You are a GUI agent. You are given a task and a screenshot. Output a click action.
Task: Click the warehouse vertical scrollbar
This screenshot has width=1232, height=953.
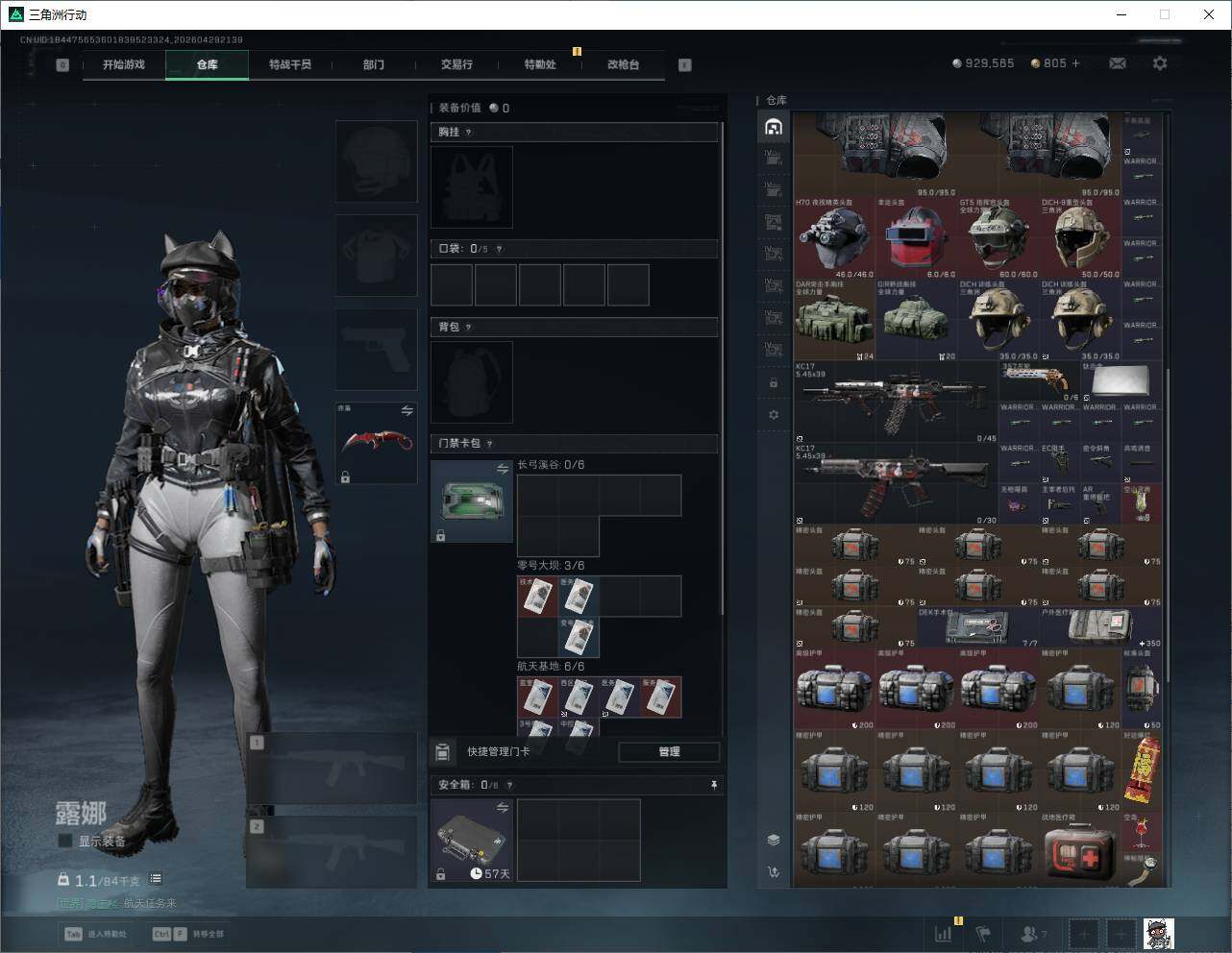1168,525
